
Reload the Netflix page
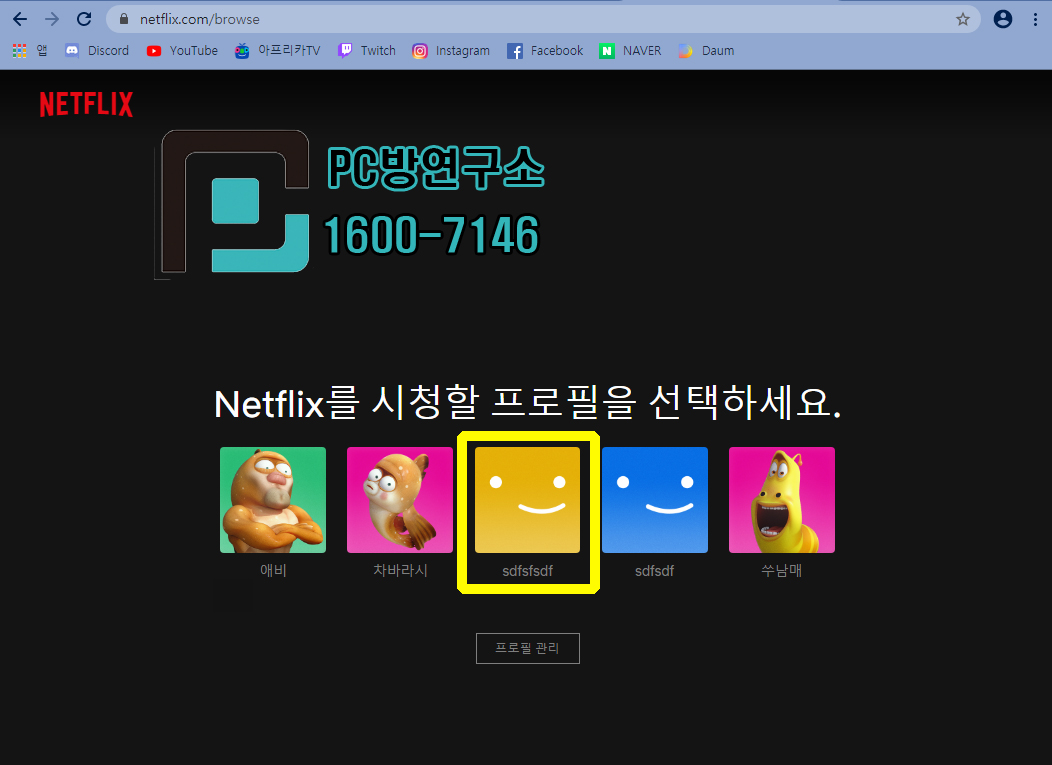pyautogui.click(x=84, y=19)
